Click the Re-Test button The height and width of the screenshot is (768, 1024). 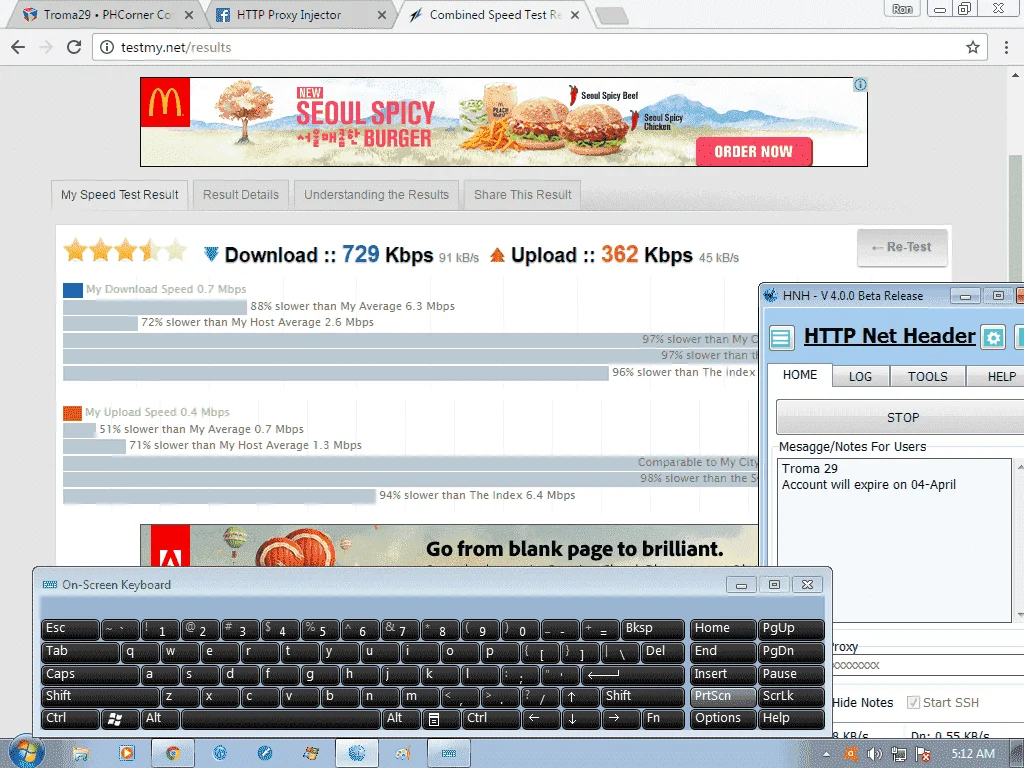pos(902,248)
